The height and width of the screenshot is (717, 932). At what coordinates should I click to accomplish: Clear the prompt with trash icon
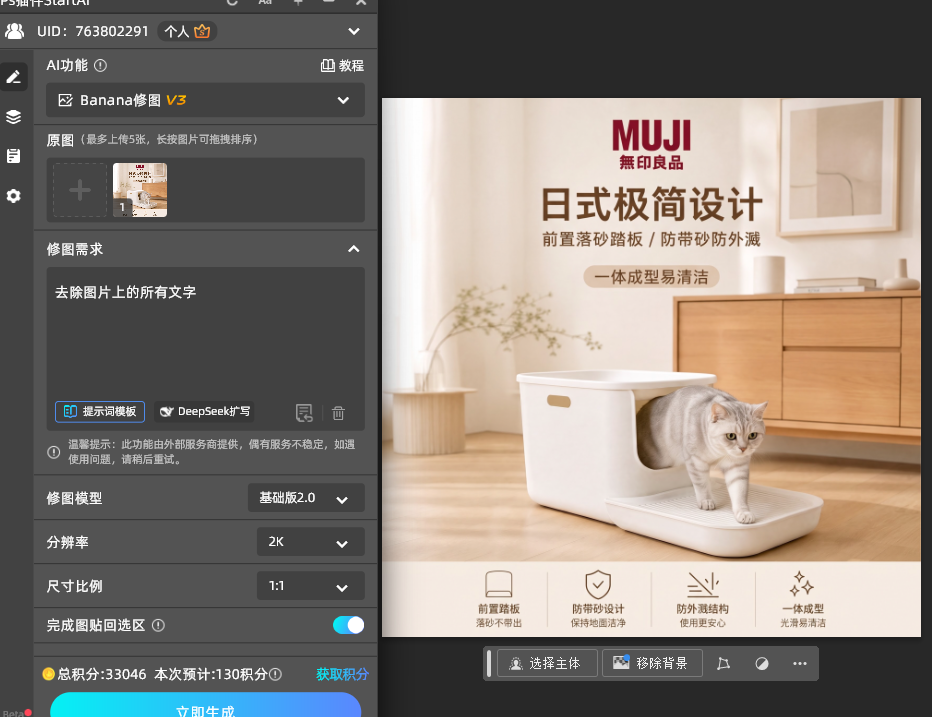tap(338, 413)
